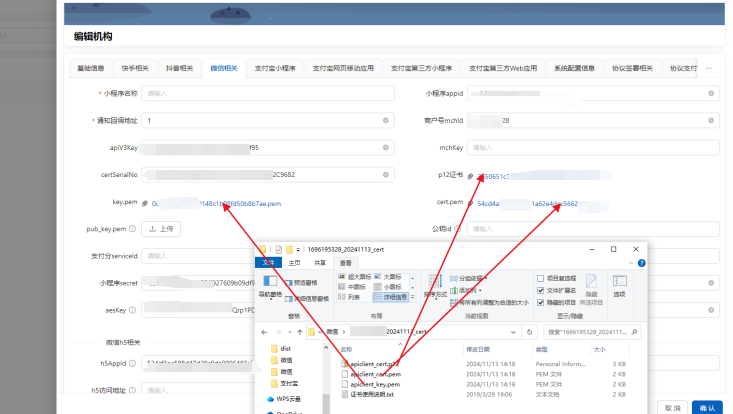Open the uploaded key.pem file link
The image size is (733, 414).
216,204
